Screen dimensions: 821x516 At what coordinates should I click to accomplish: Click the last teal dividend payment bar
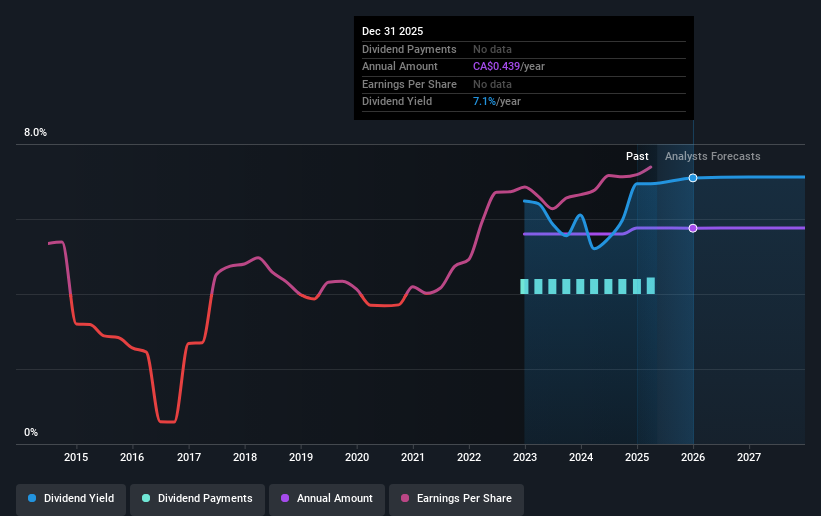[x=651, y=286]
